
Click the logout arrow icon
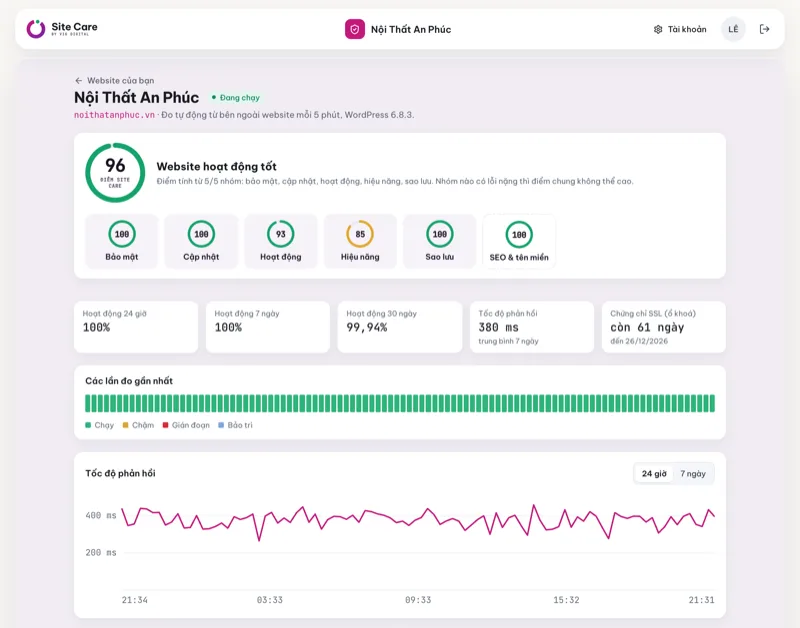(764, 29)
